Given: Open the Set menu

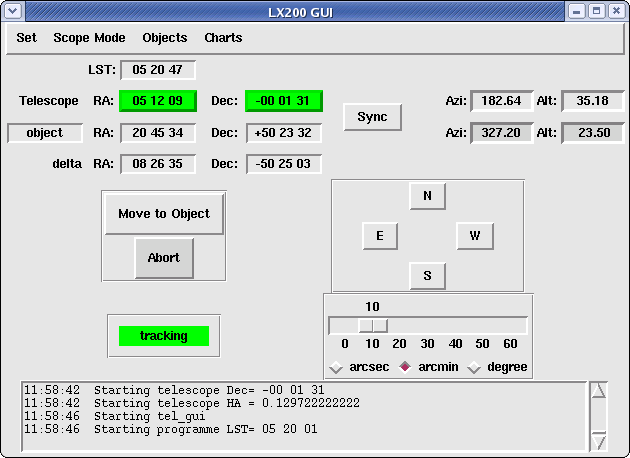Looking at the screenshot, I should pos(26,38).
